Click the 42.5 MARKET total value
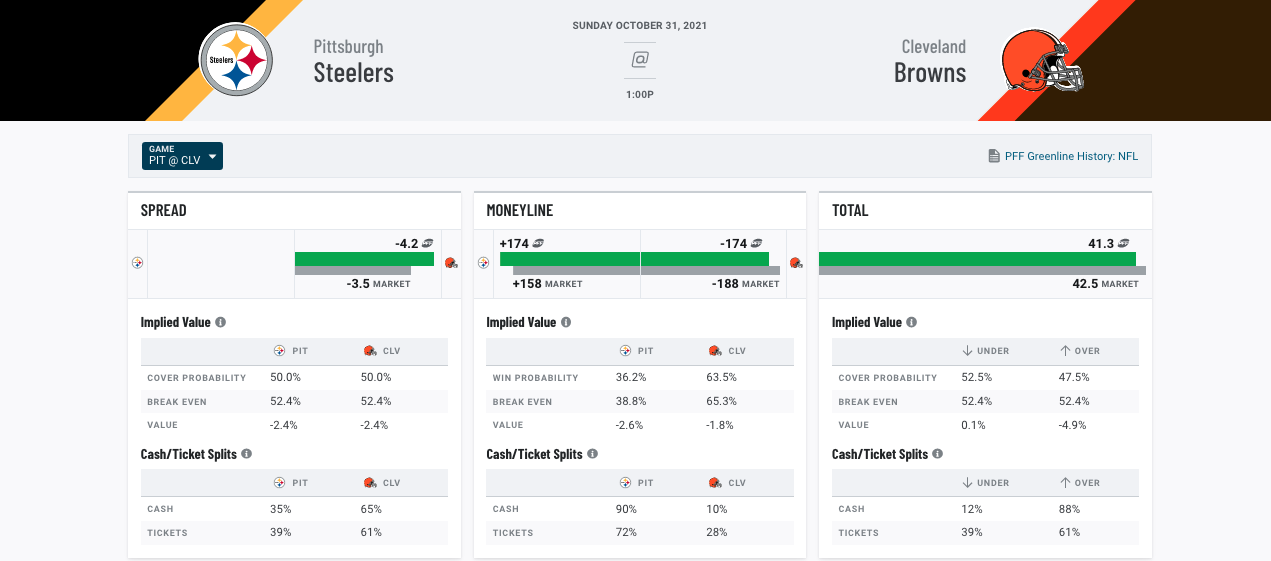This screenshot has height=561, width=1271. point(1106,284)
